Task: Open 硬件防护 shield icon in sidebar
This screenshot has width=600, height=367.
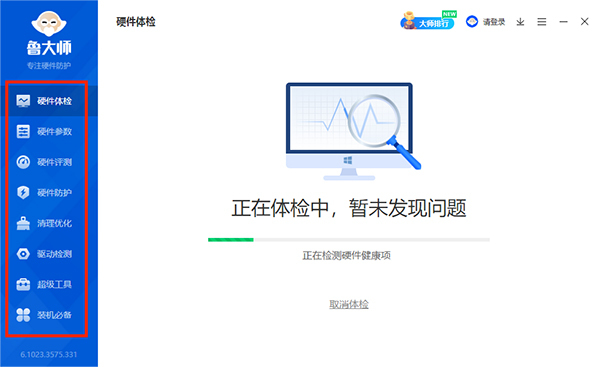Action: click(x=23, y=192)
